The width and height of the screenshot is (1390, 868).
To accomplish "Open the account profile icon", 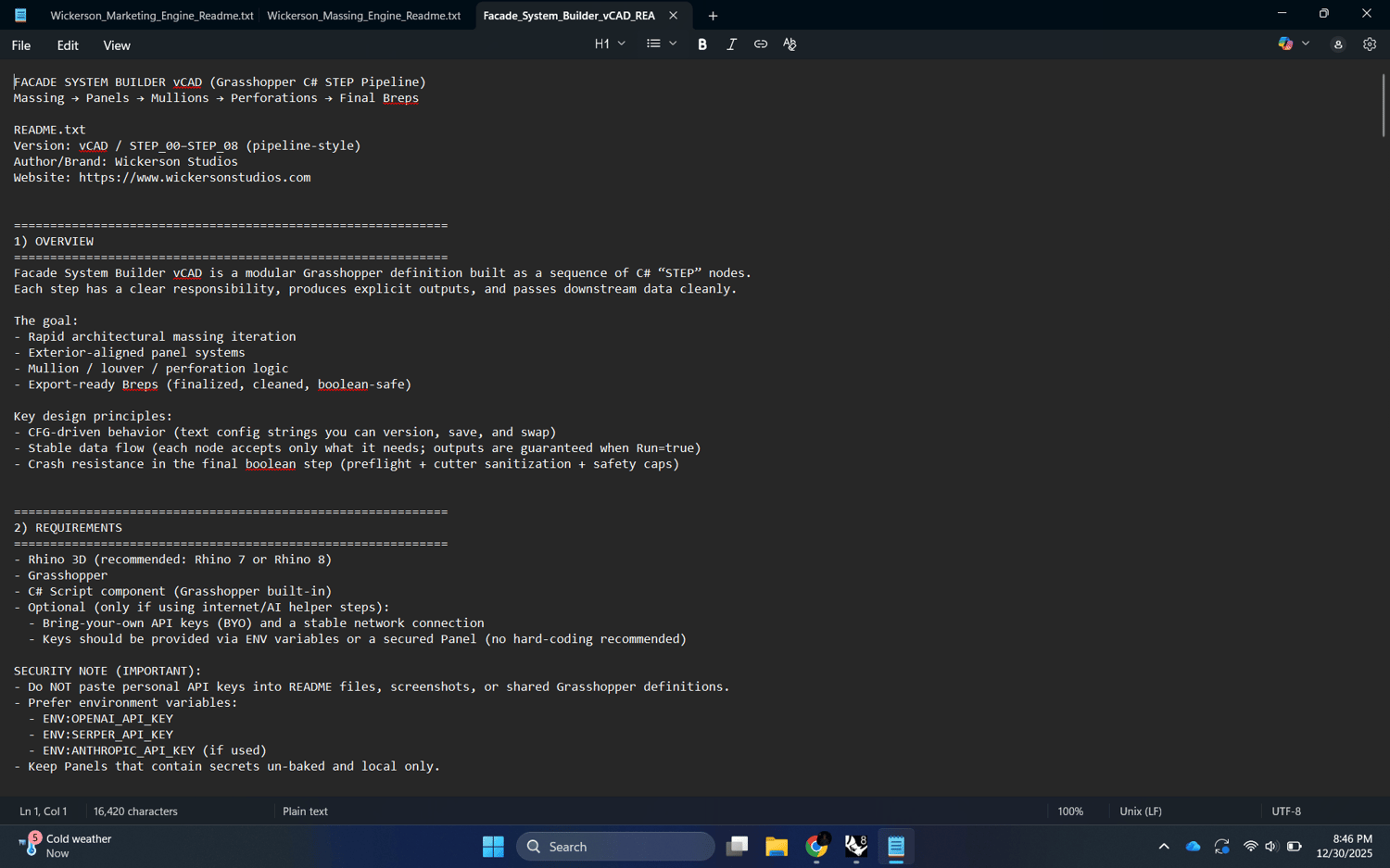I will click(x=1338, y=44).
